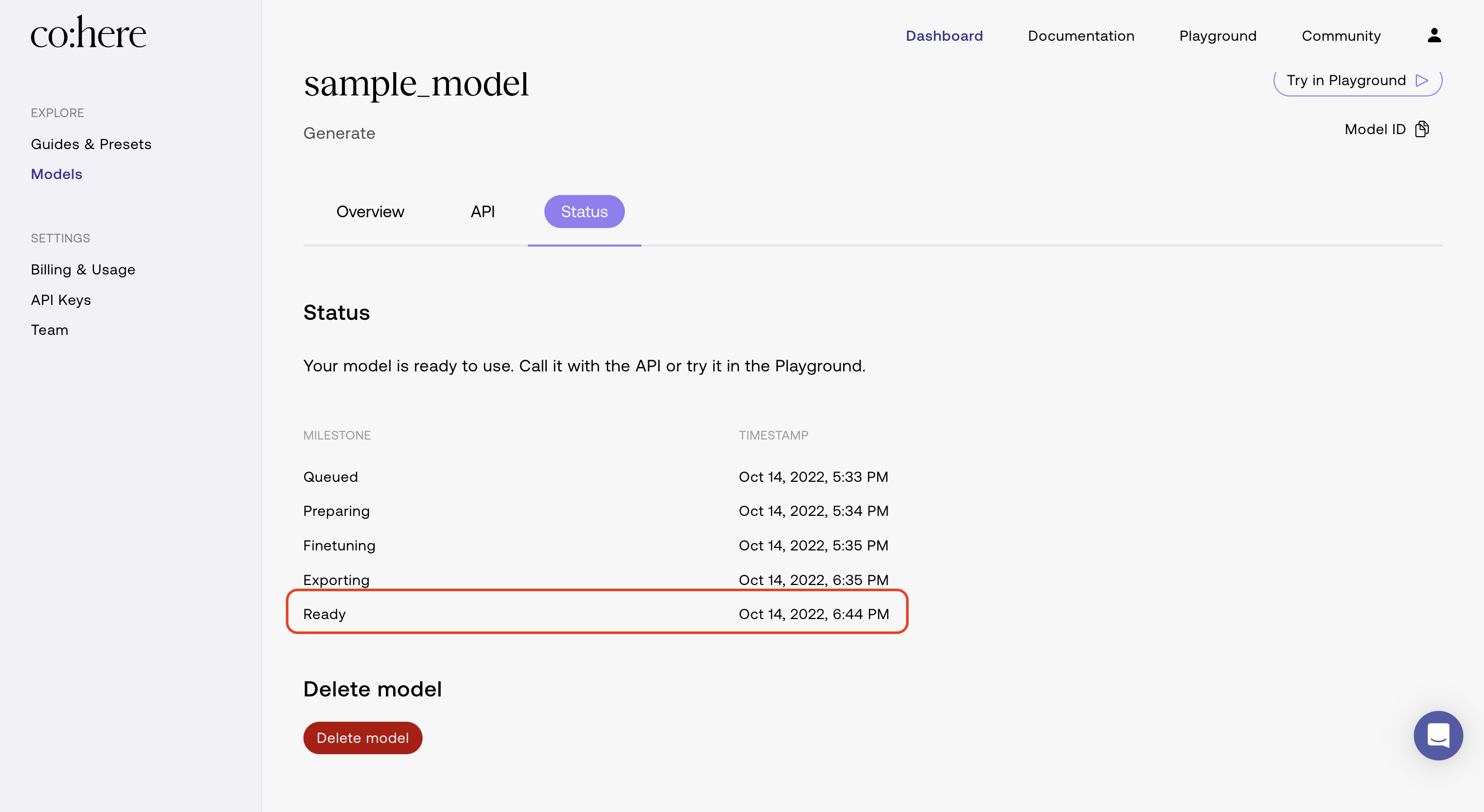Open Guides & Presets in the sidebar
The height and width of the screenshot is (812, 1484).
click(x=91, y=144)
